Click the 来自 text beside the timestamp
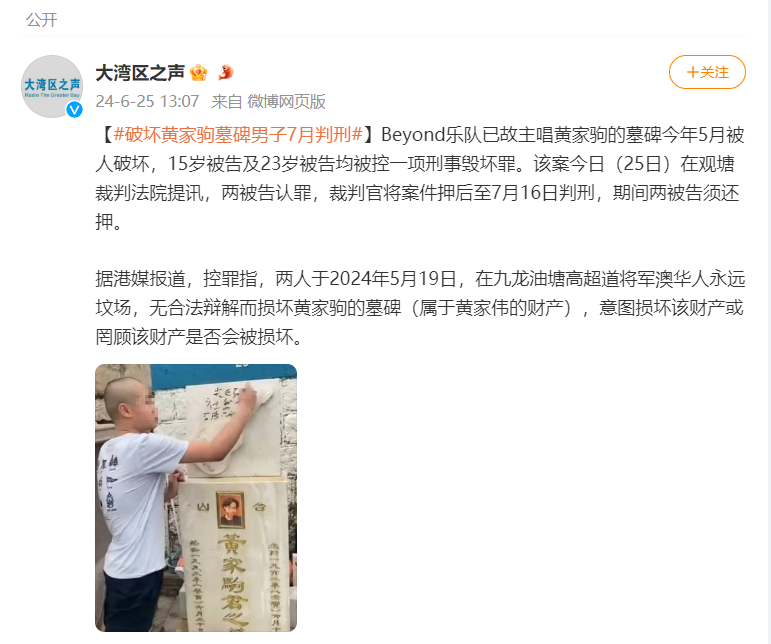 227,101
